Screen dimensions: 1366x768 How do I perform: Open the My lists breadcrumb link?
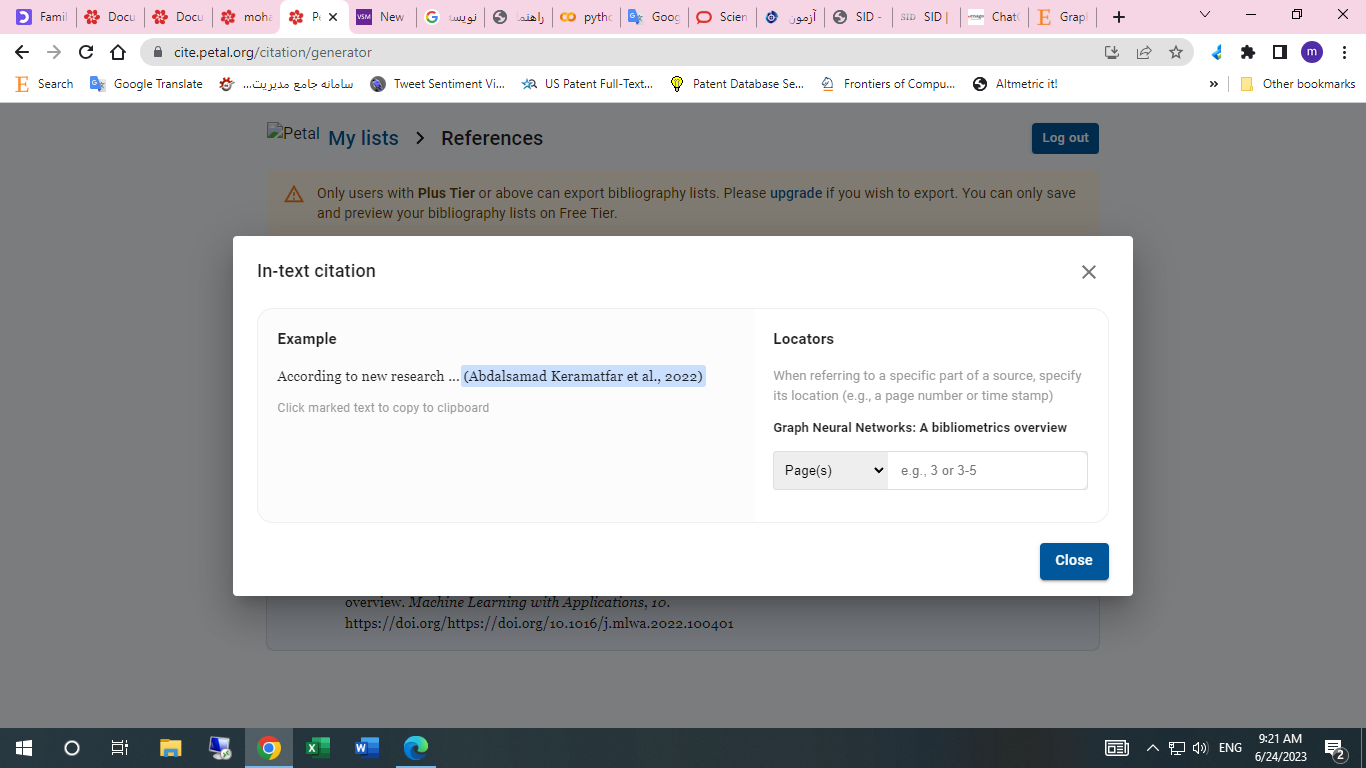363,138
